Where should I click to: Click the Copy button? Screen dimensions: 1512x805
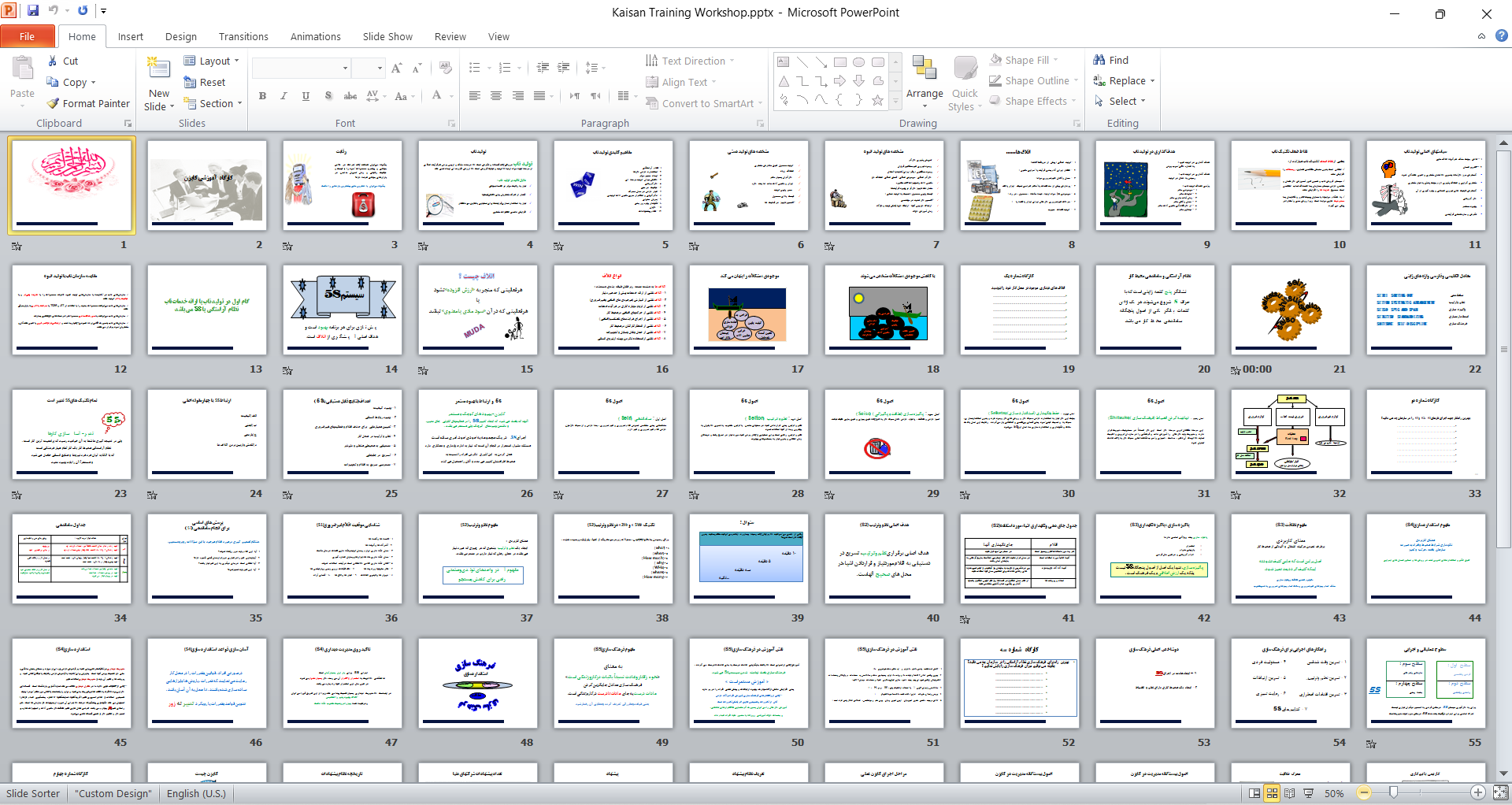(x=71, y=82)
